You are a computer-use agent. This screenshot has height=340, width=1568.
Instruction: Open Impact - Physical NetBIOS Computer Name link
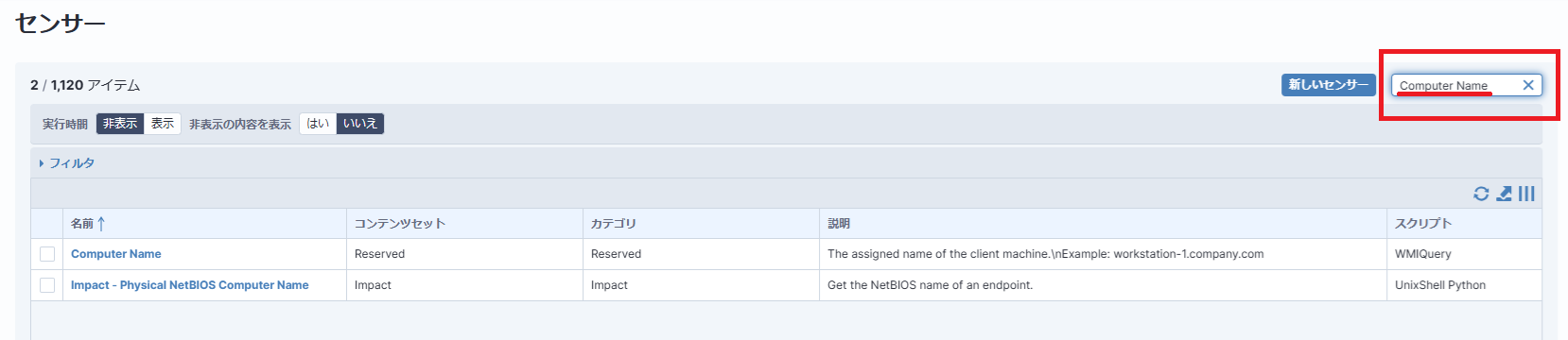[x=190, y=285]
